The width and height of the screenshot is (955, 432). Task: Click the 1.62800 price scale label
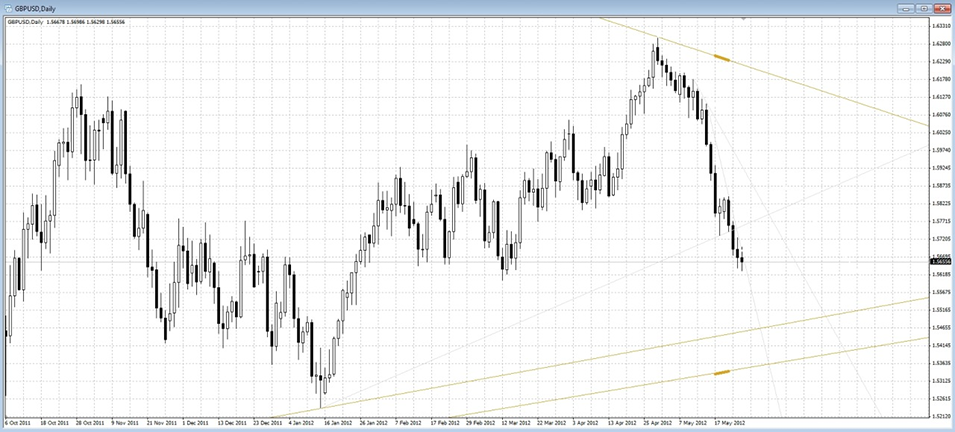pyautogui.click(x=940, y=44)
